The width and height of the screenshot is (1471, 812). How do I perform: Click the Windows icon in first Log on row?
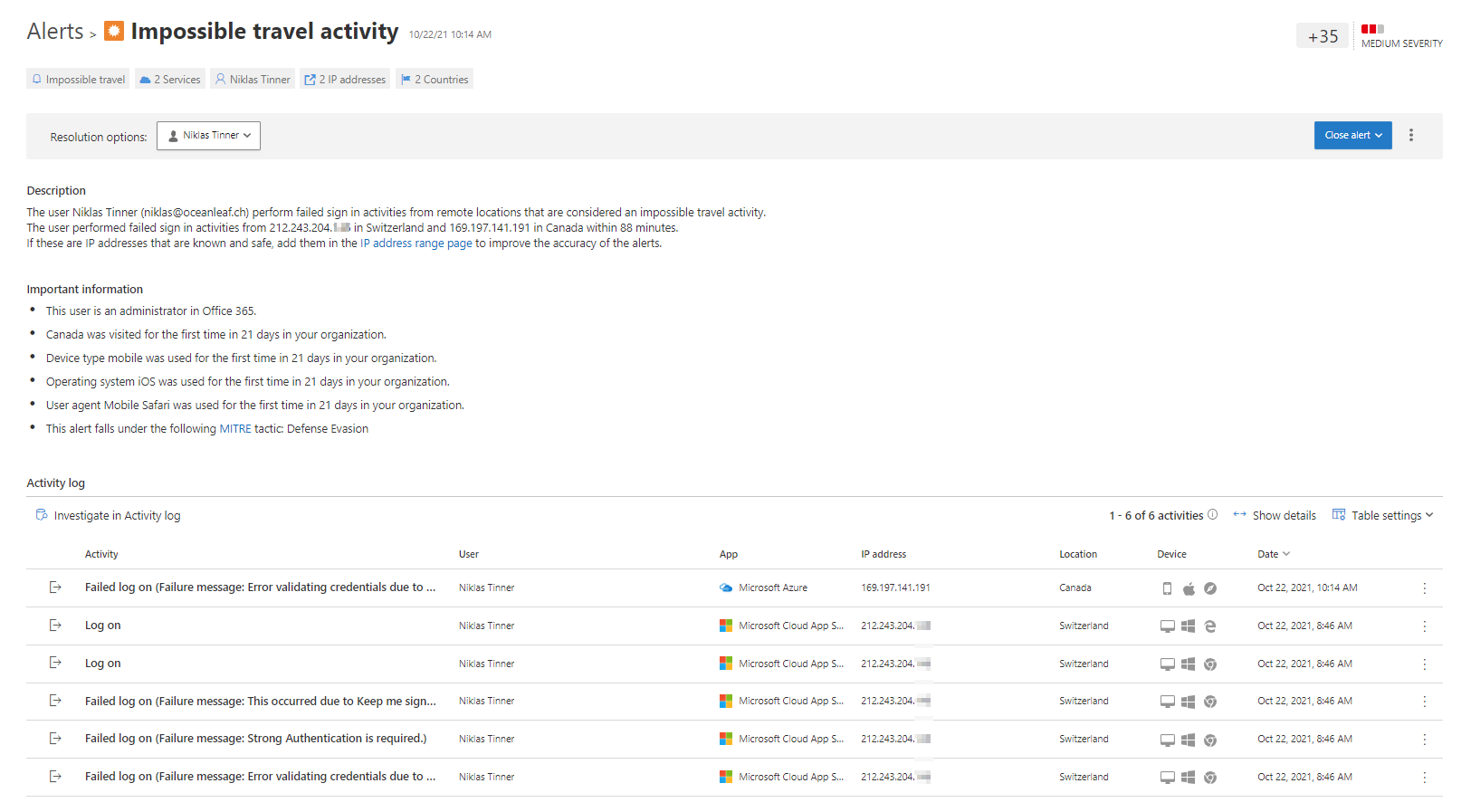click(1189, 626)
